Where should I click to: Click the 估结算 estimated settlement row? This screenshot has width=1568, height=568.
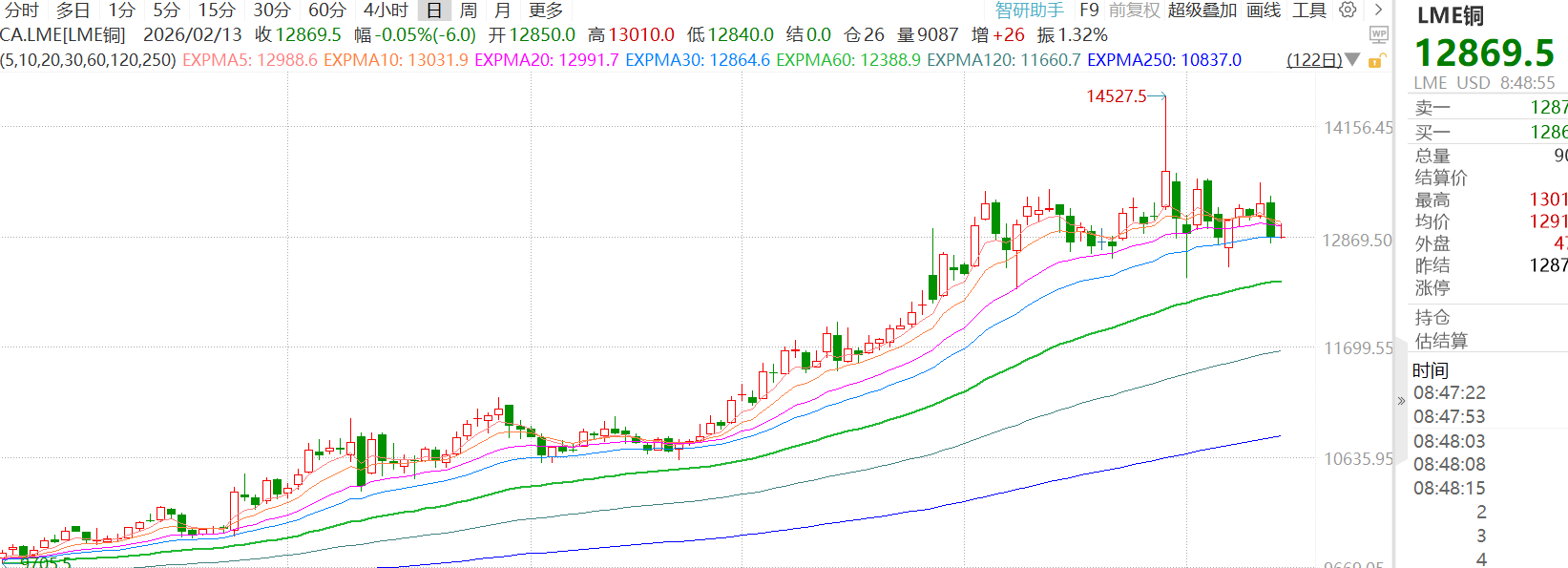point(1490,341)
